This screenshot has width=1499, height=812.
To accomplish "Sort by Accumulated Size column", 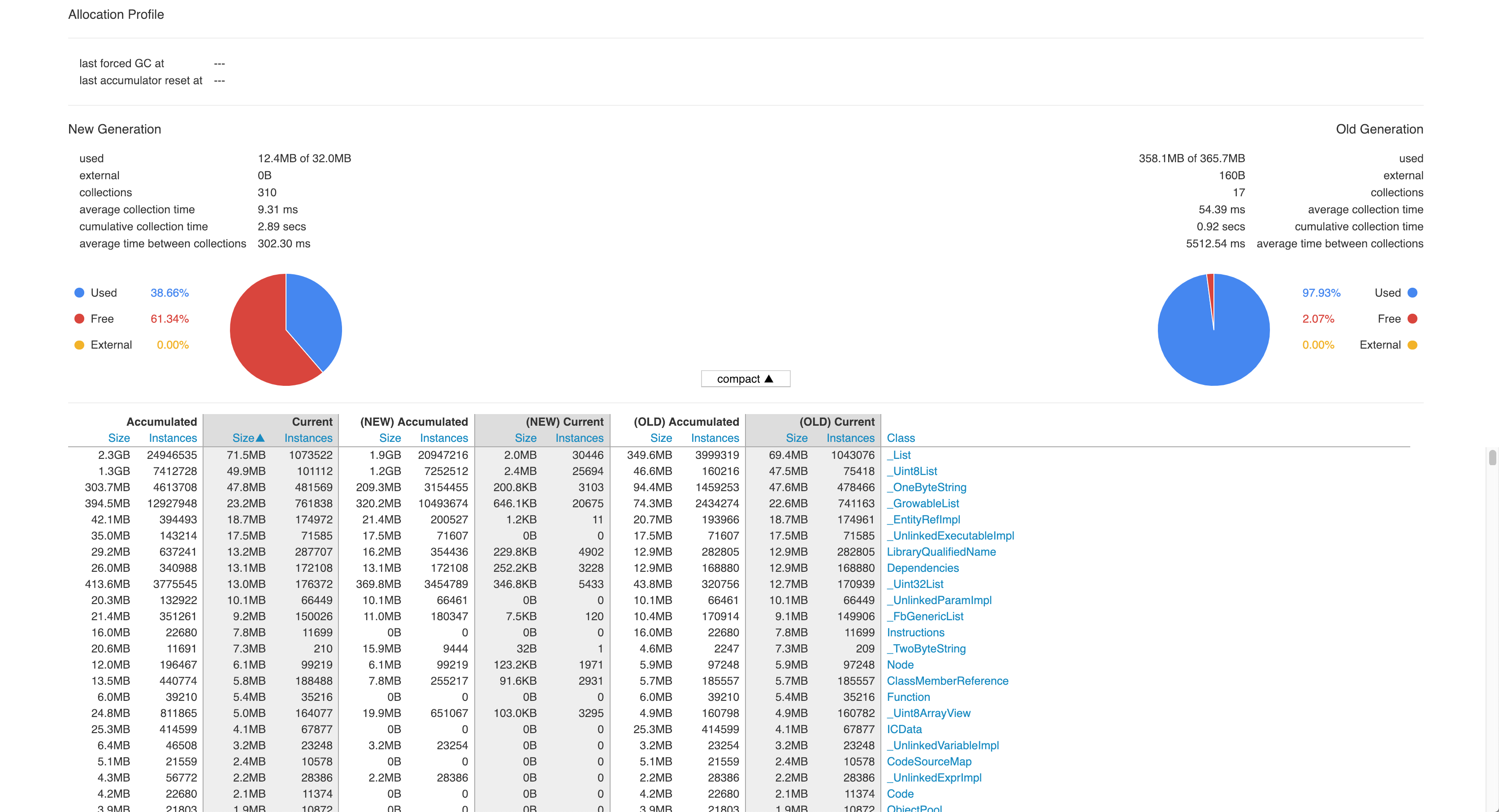I will [x=119, y=438].
